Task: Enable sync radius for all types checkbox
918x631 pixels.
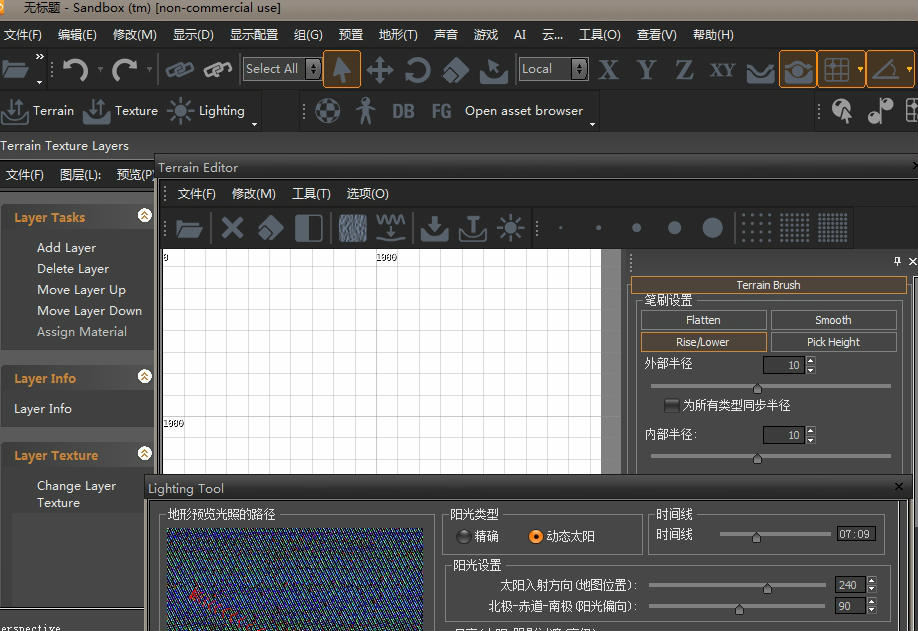Action: 672,406
